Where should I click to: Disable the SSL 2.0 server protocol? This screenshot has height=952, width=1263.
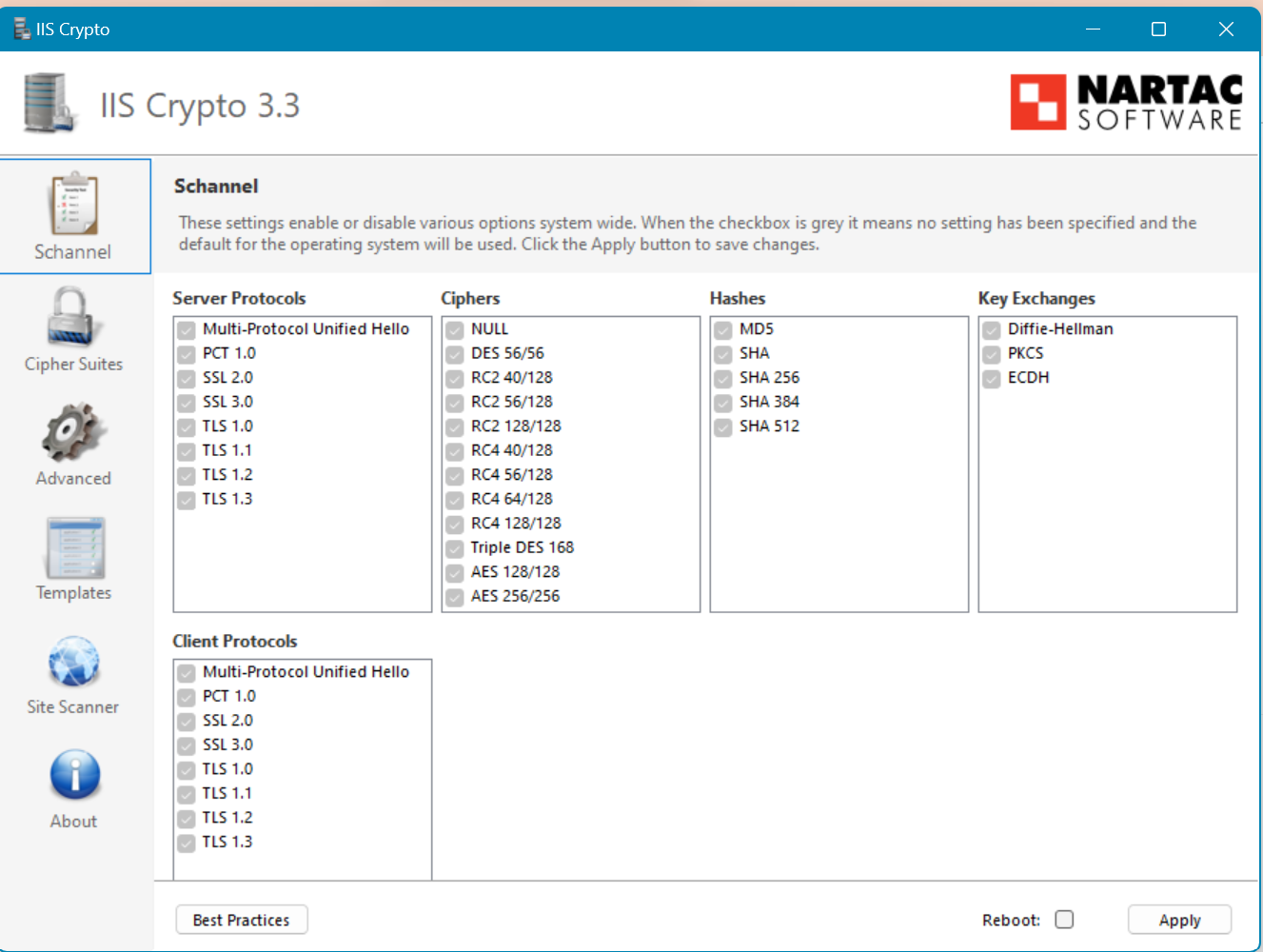(186, 379)
